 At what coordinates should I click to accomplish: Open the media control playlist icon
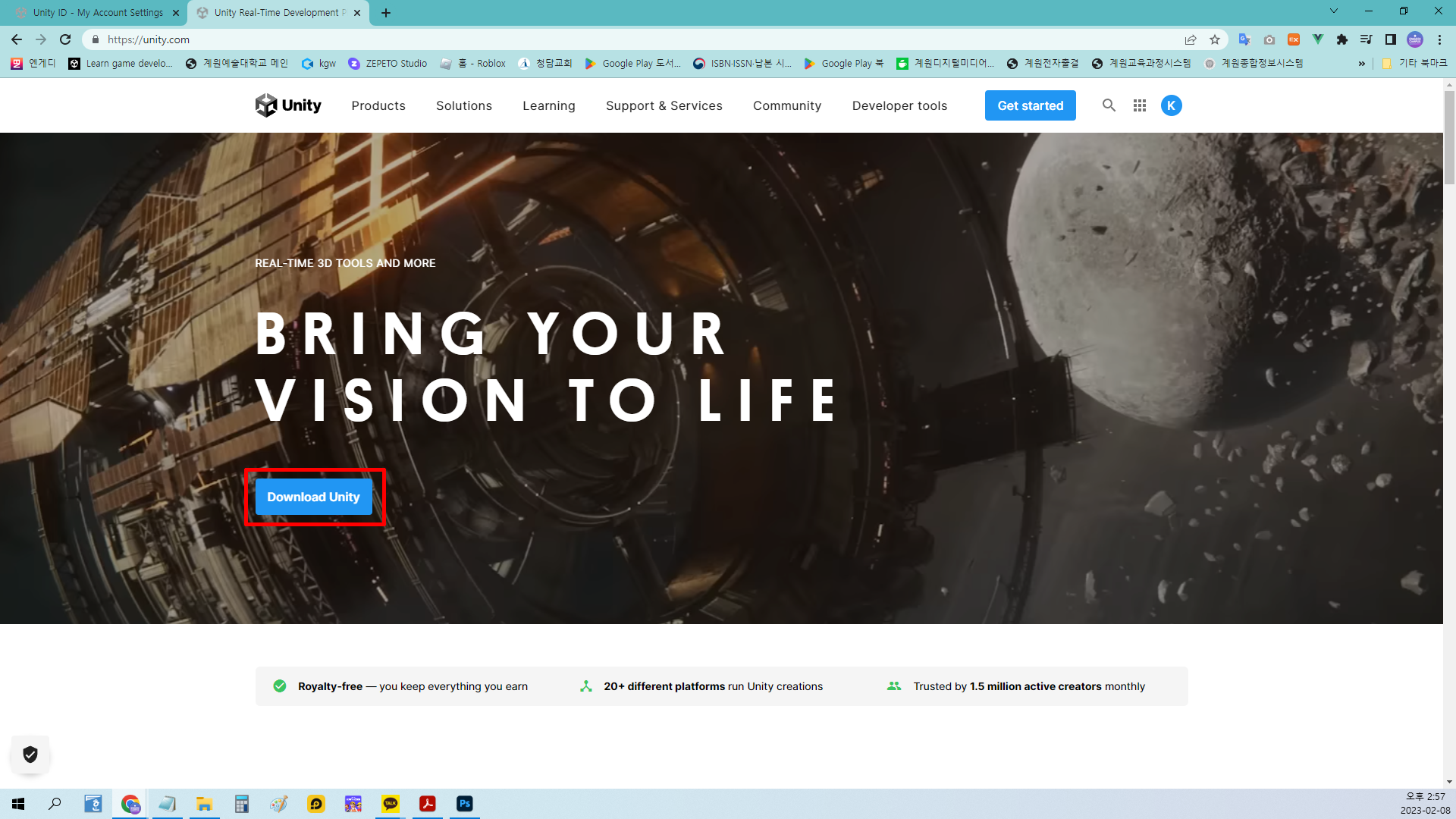click(1367, 39)
